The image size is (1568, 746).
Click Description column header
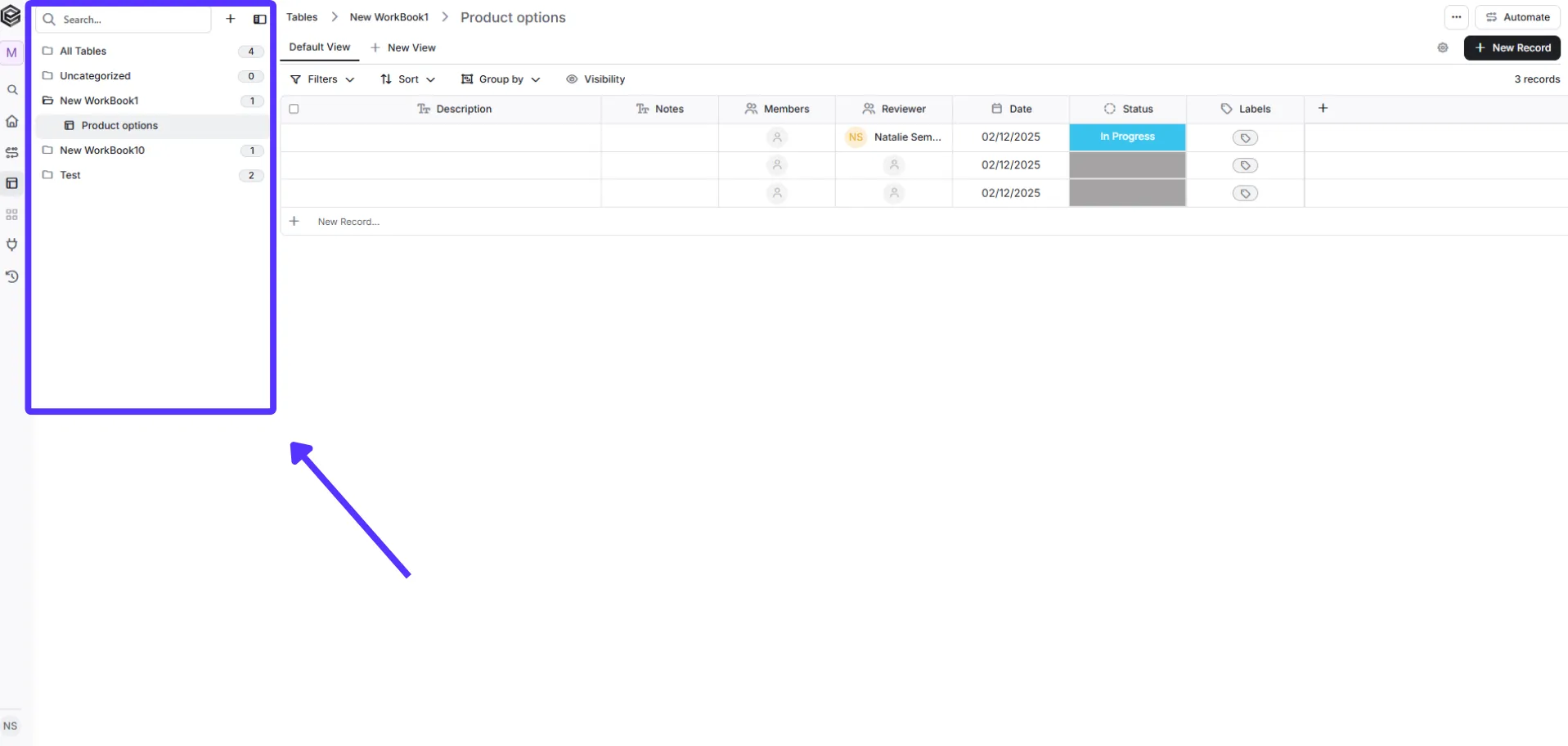[x=455, y=109]
